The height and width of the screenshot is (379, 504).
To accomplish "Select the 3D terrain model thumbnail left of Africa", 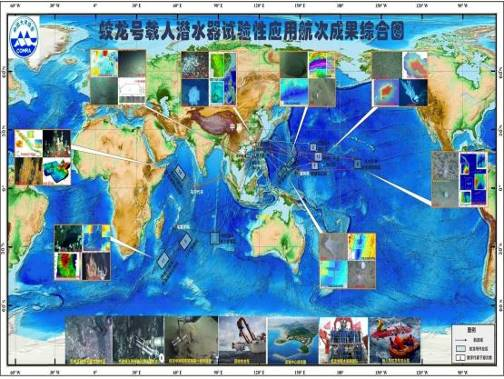I will tap(57, 171).
